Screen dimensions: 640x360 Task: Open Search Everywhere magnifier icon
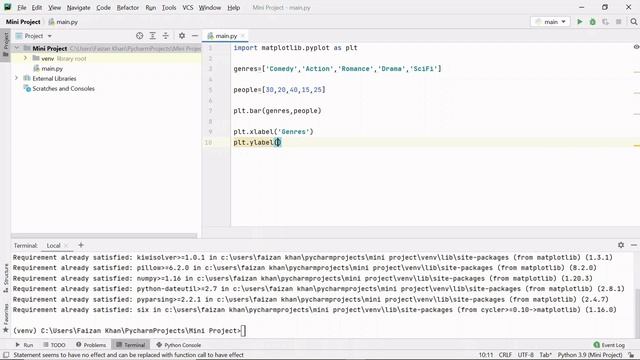click(x=633, y=22)
